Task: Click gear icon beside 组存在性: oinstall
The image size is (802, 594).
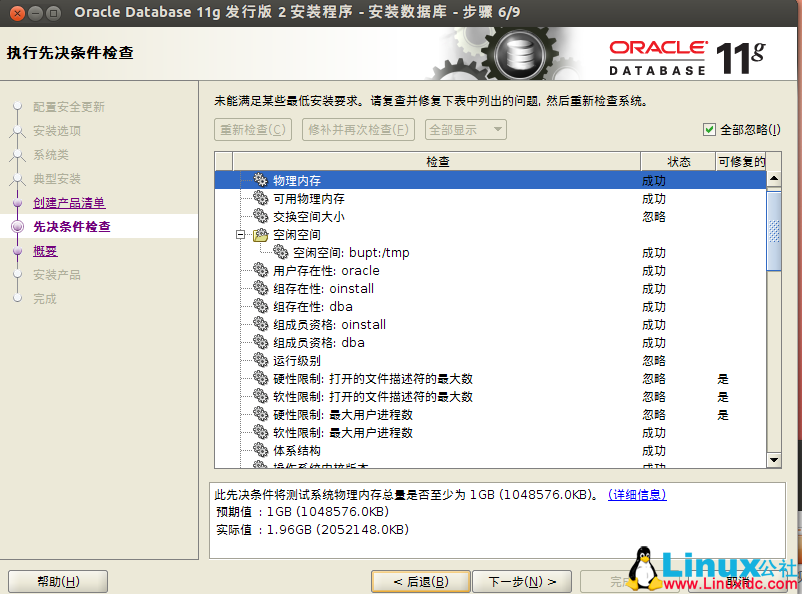Action: pyautogui.click(x=260, y=288)
